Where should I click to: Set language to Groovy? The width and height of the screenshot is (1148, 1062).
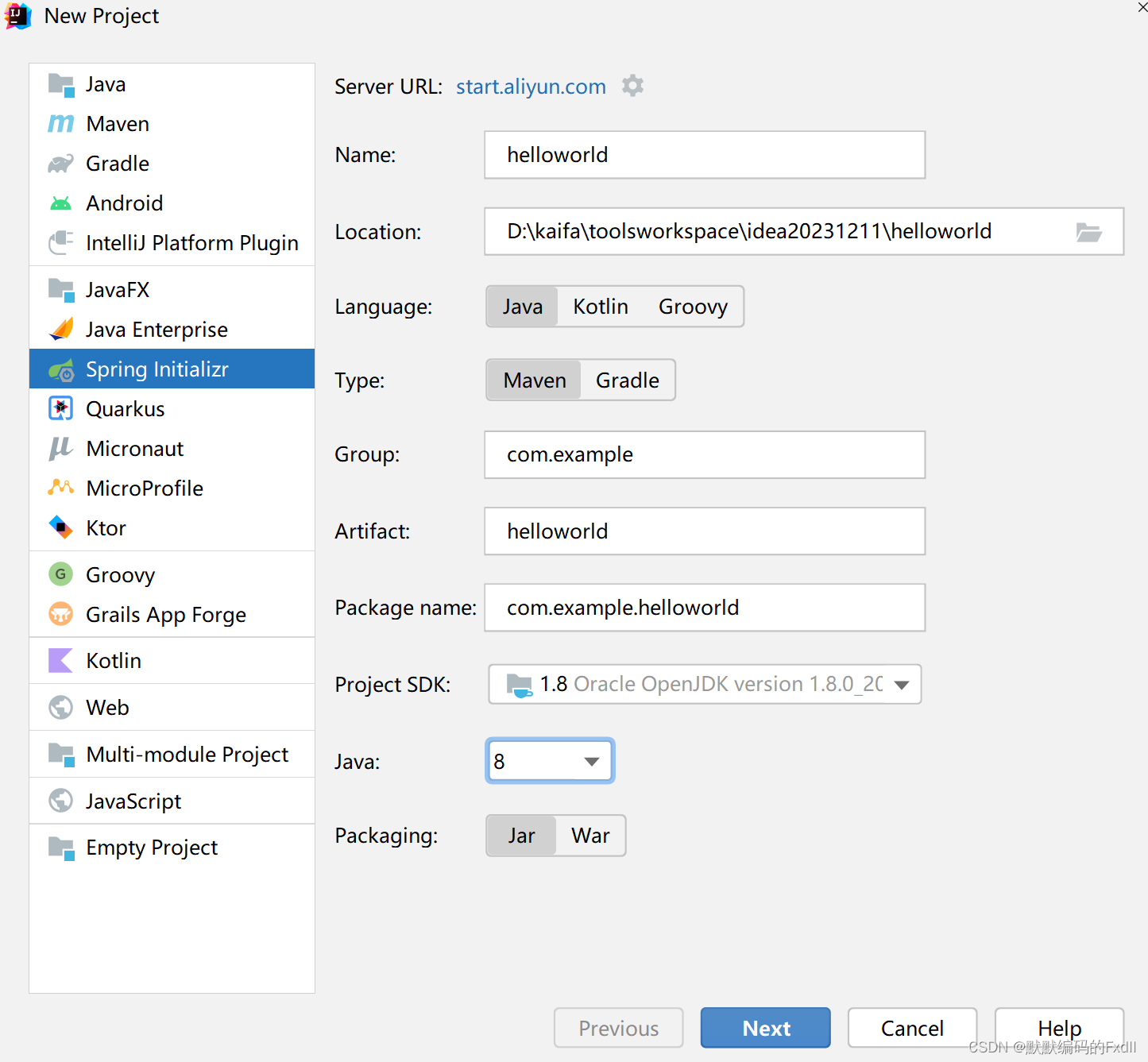click(x=693, y=307)
